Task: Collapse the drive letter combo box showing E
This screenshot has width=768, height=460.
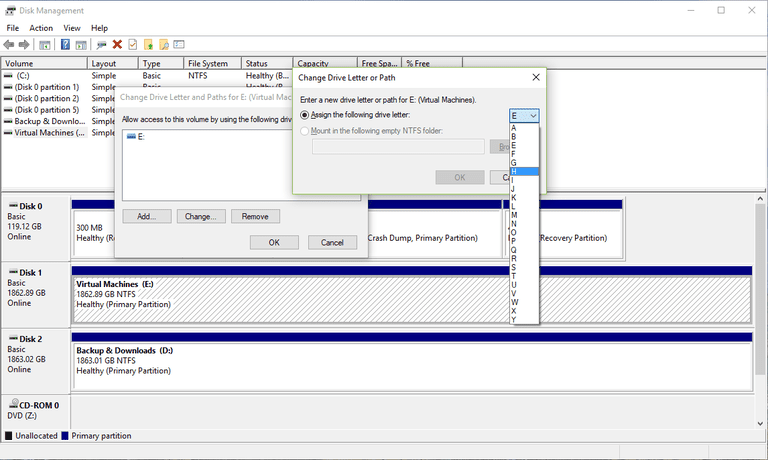Action: click(524, 116)
